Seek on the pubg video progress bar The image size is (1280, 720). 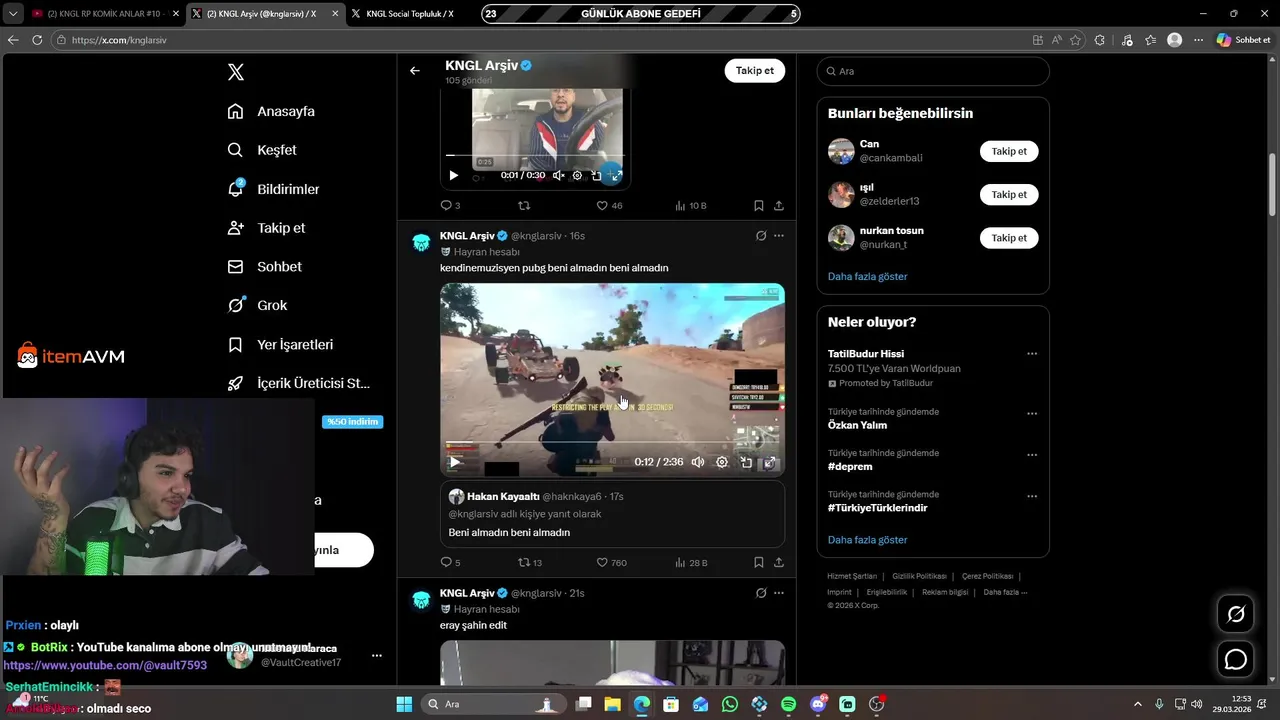point(612,443)
